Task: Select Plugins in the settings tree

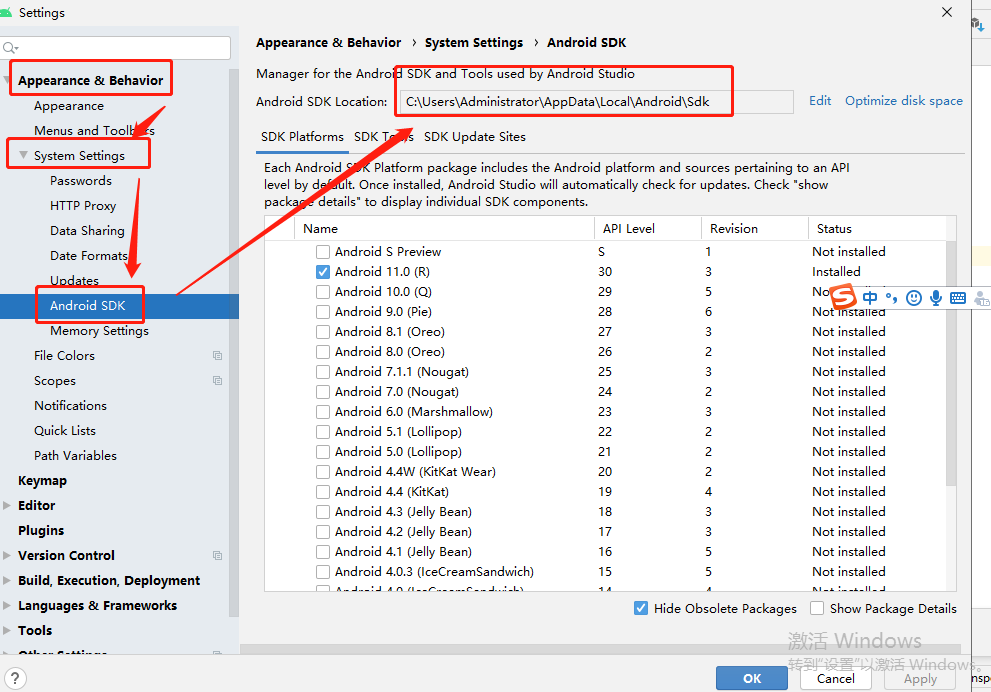Action: (x=41, y=530)
